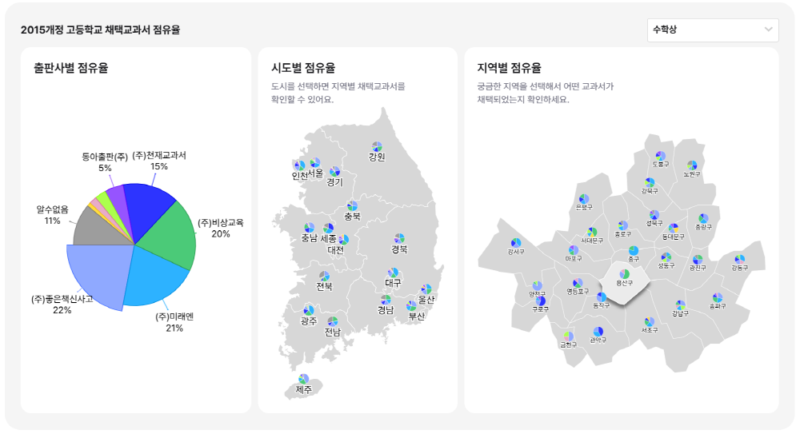Click the gray 알수없음 pie slice
Image resolution: width=800 pixels, height=434 pixels.
pos(94,228)
